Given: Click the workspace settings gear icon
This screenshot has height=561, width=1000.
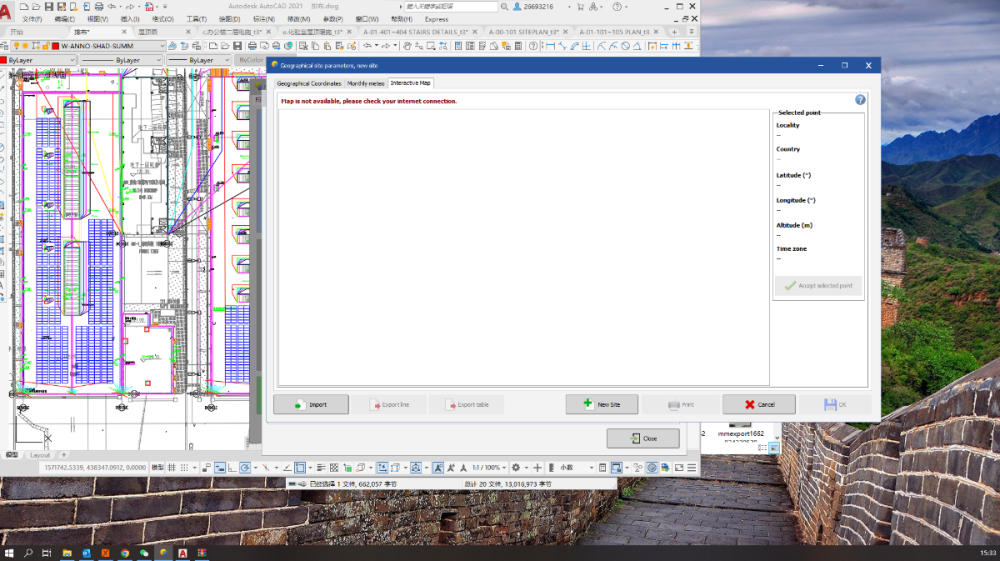Looking at the screenshot, I should [x=516, y=467].
